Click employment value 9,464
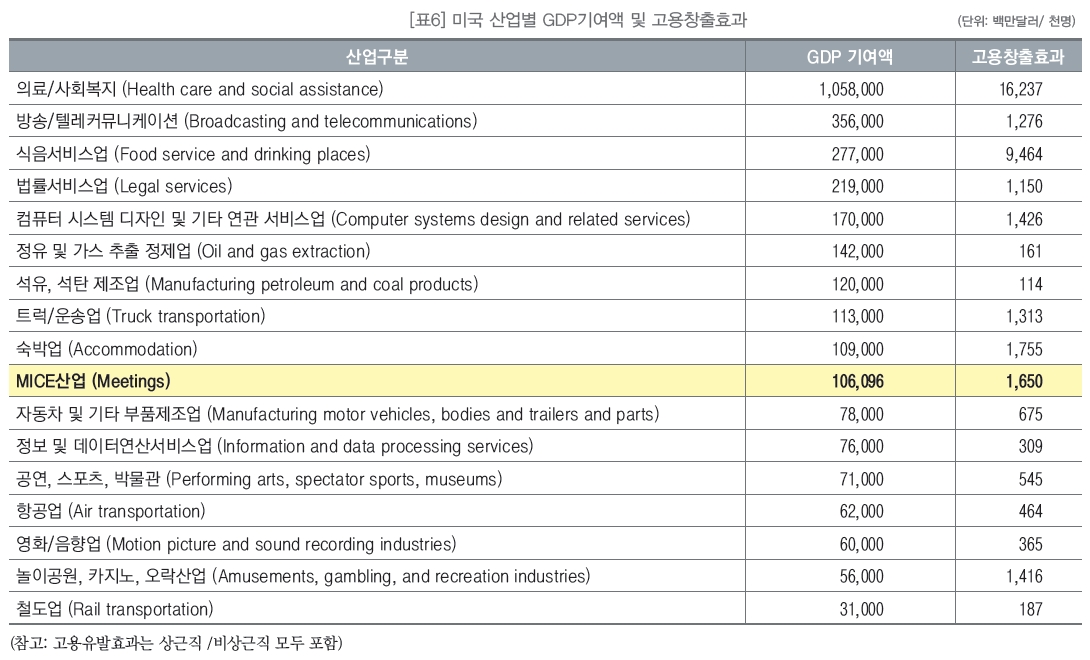The height and width of the screenshot is (660, 1090). pyautogui.click(x=1025, y=154)
